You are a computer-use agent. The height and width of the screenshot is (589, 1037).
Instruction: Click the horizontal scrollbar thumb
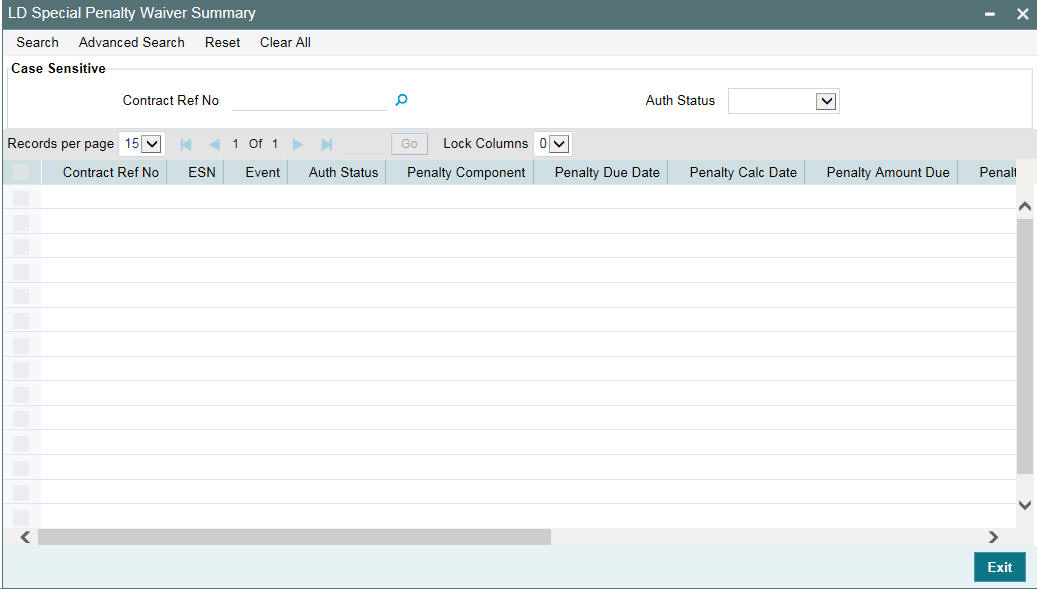coord(294,537)
